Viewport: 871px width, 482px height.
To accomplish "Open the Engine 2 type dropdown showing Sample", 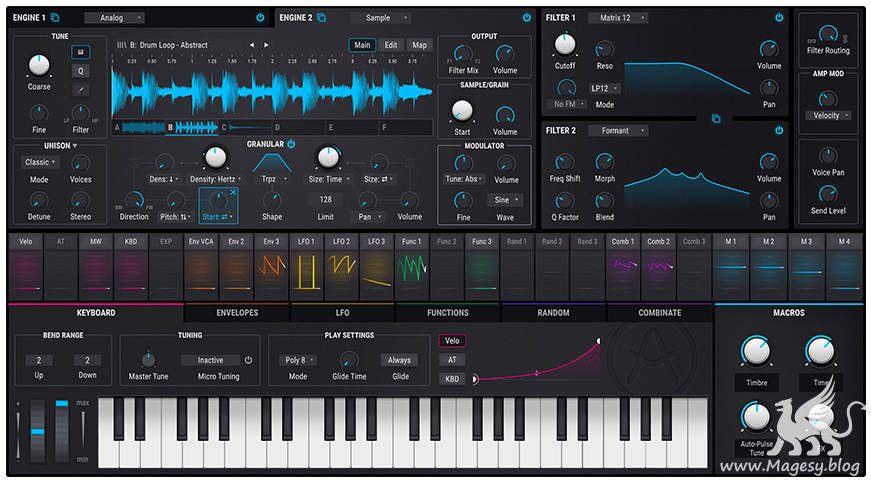I will coord(381,18).
